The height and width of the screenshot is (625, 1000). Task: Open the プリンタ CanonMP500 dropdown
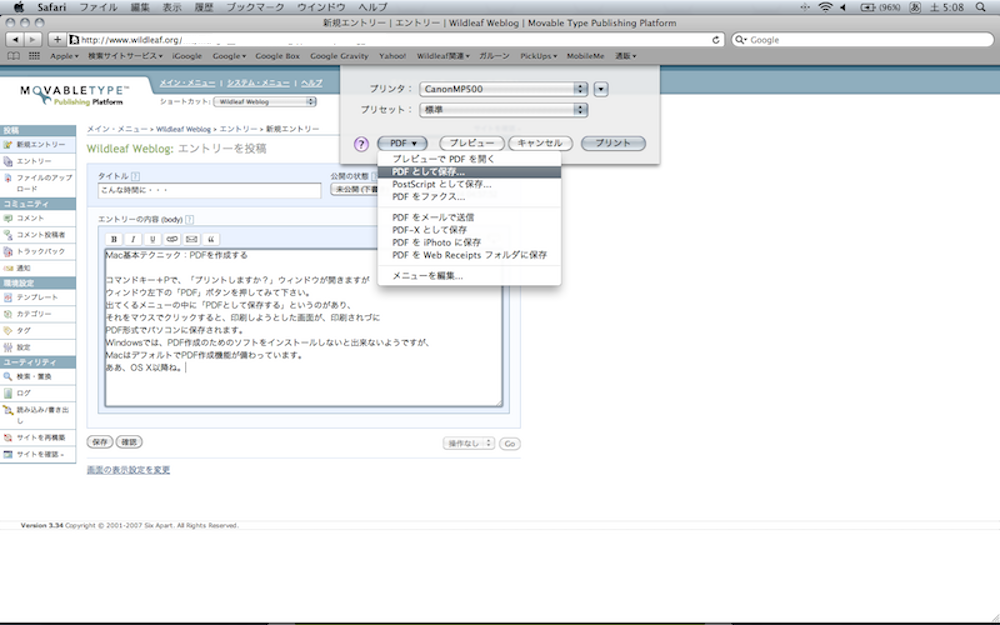click(x=503, y=89)
